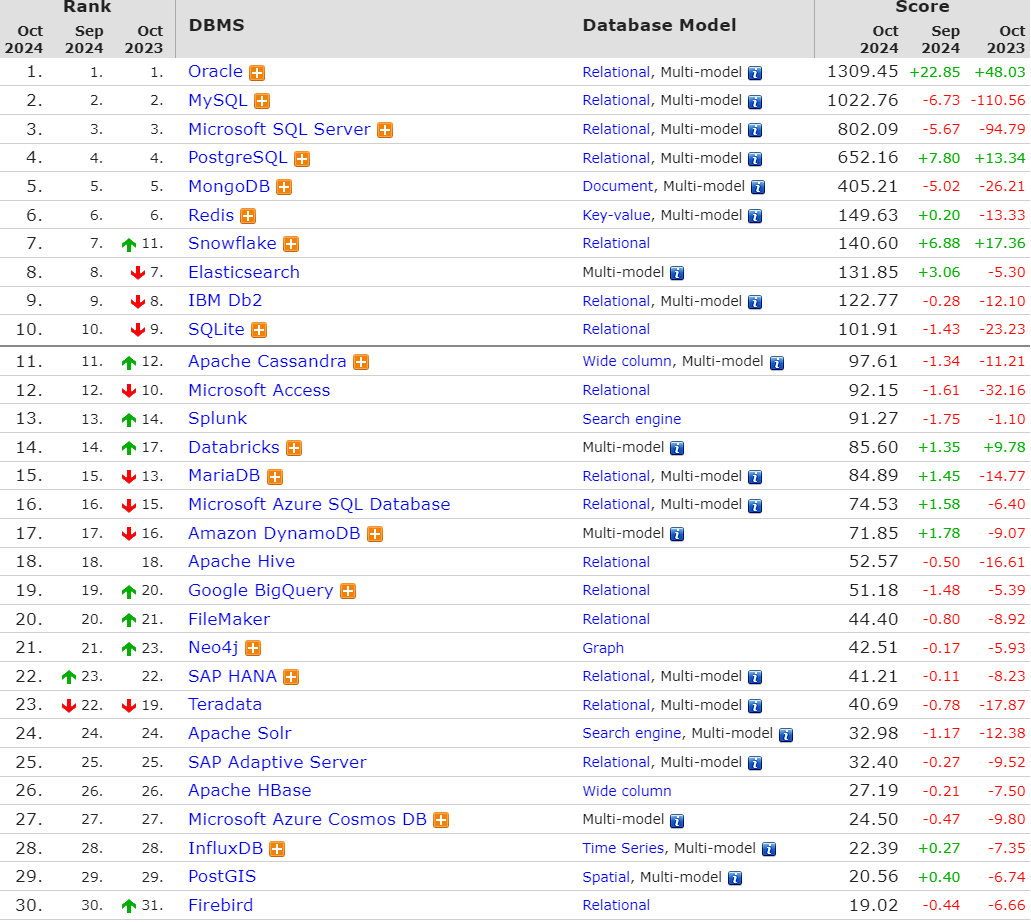Open the Search engine link for Splunk
The image size is (1031, 922).
pyautogui.click(x=632, y=420)
